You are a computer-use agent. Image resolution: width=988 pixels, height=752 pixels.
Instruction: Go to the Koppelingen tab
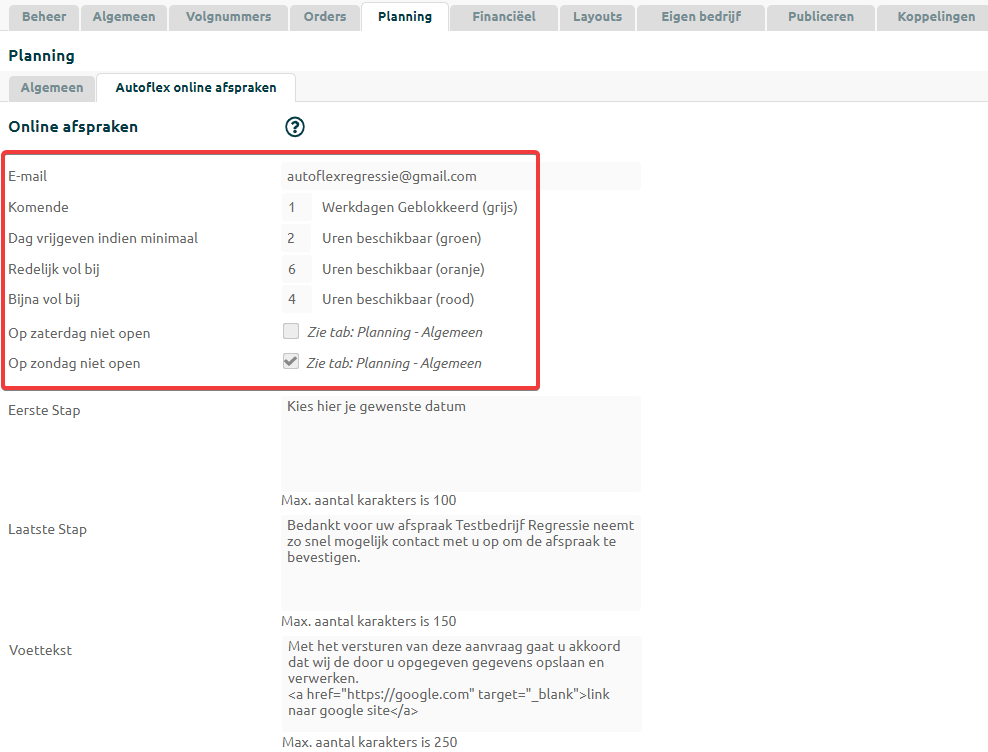935,17
